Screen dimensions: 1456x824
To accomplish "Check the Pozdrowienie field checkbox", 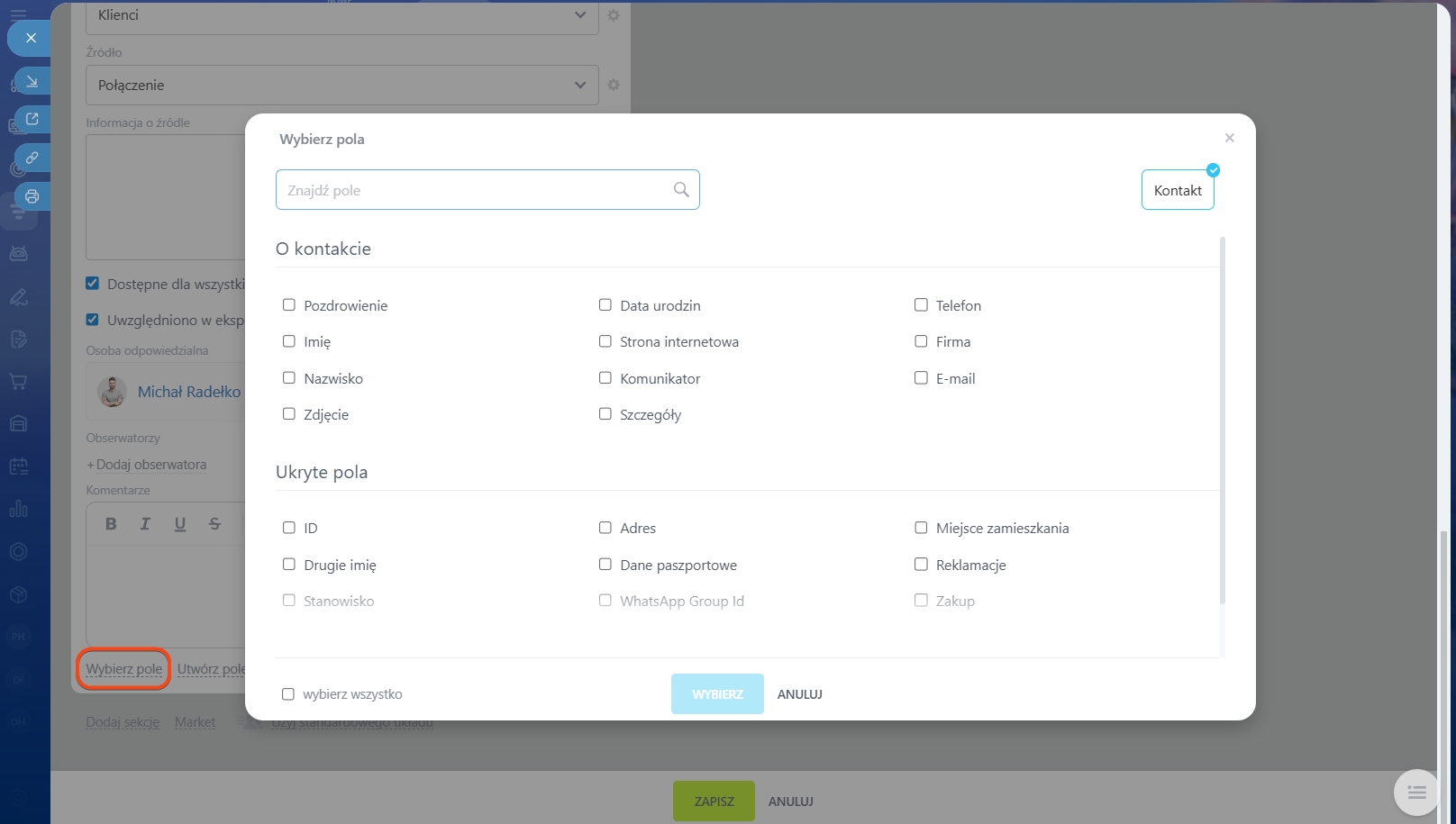I will pos(289,305).
